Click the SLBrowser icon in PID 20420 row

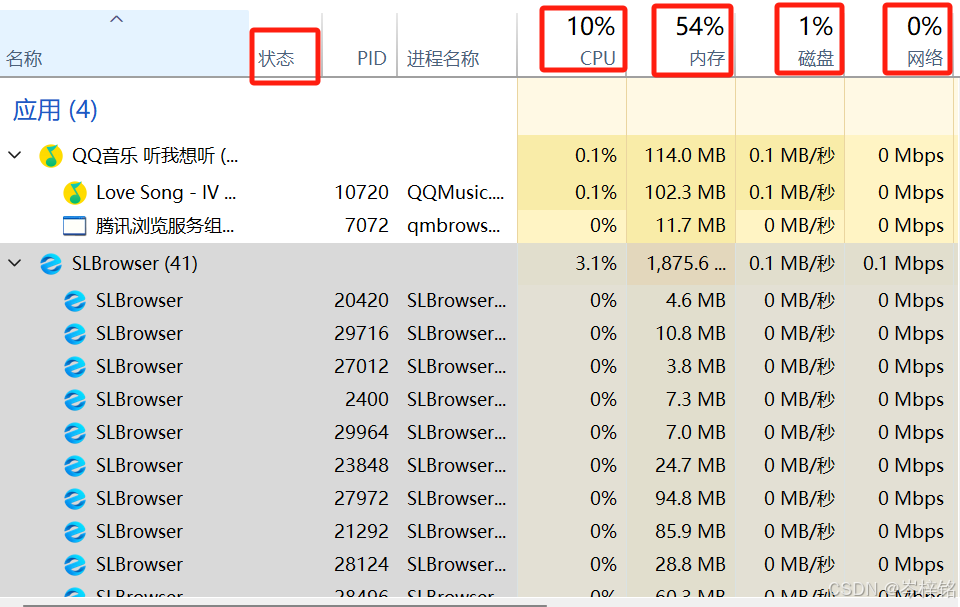click(75, 301)
